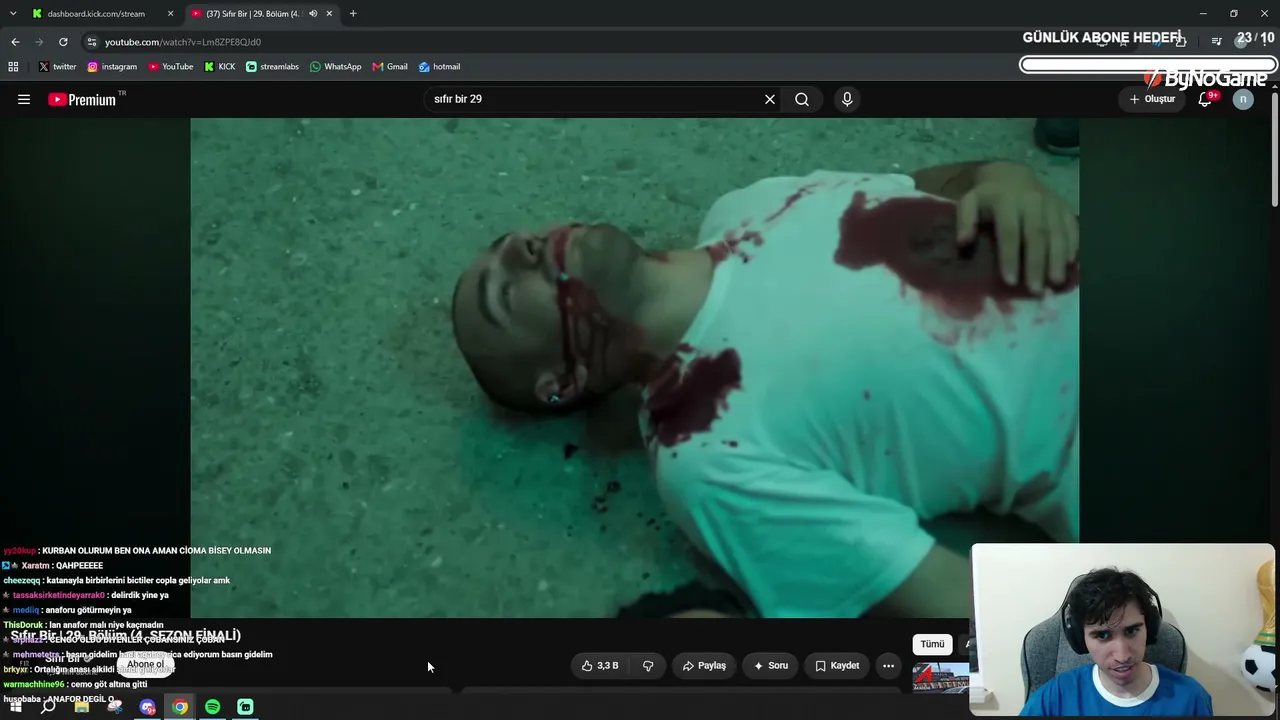Open the Chrome apps grid shortcut
This screenshot has height=720, width=1280.
pyautogui.click(x=13, y=67)
